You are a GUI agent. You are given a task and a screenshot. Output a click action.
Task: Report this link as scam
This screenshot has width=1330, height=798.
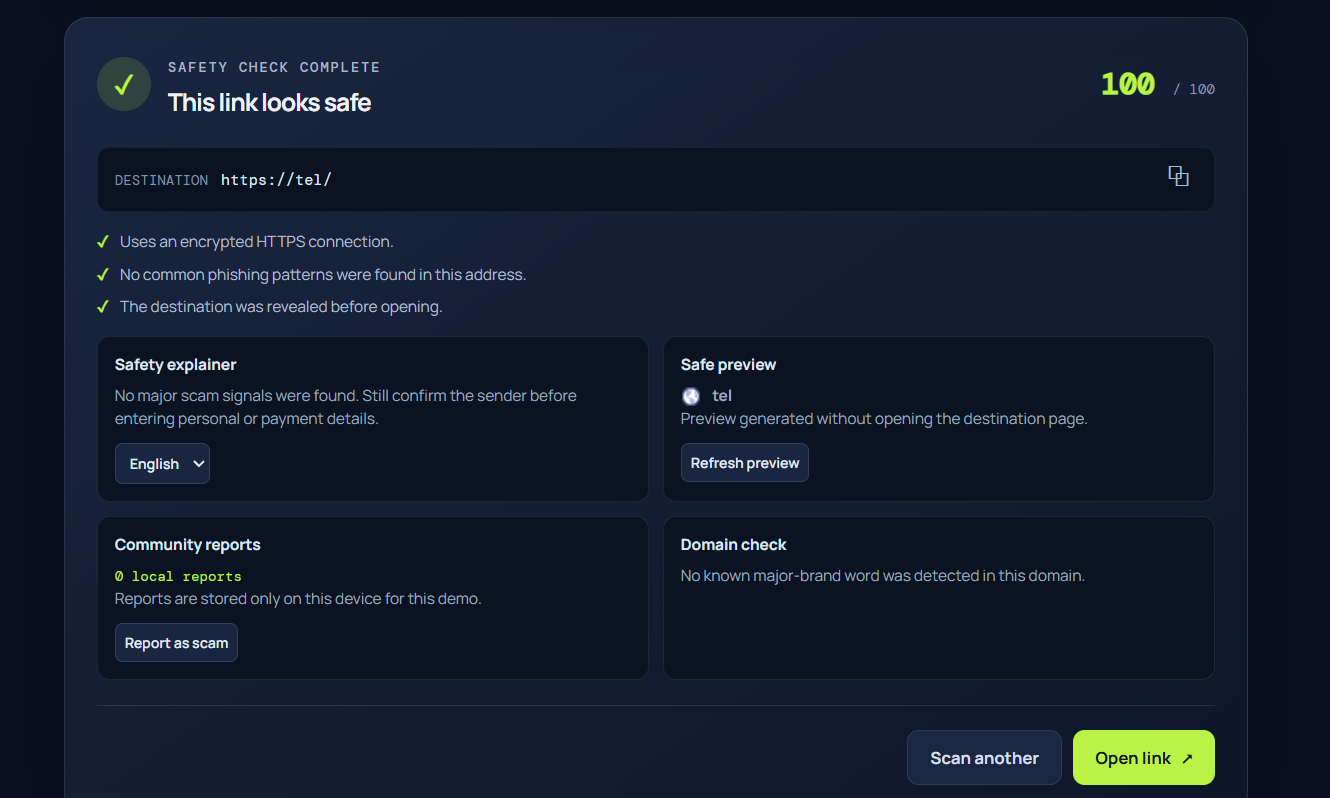[176, 643]
